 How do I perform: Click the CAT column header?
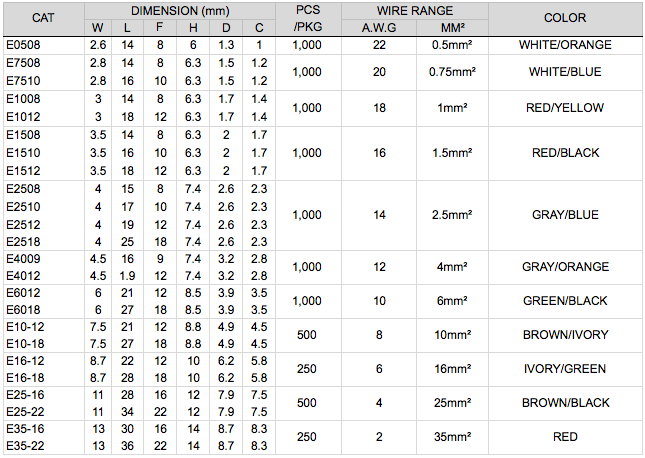(43, 18)
